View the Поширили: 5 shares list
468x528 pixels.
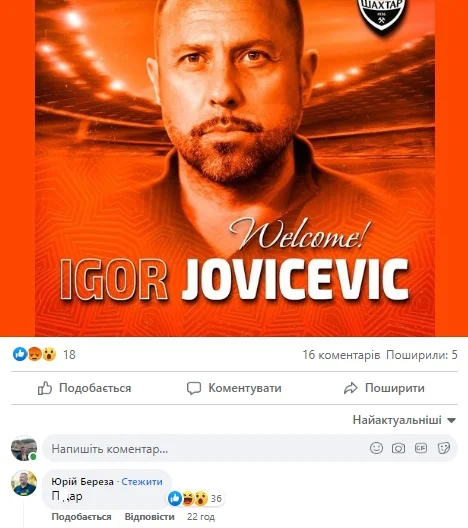(x=422, y=355)
